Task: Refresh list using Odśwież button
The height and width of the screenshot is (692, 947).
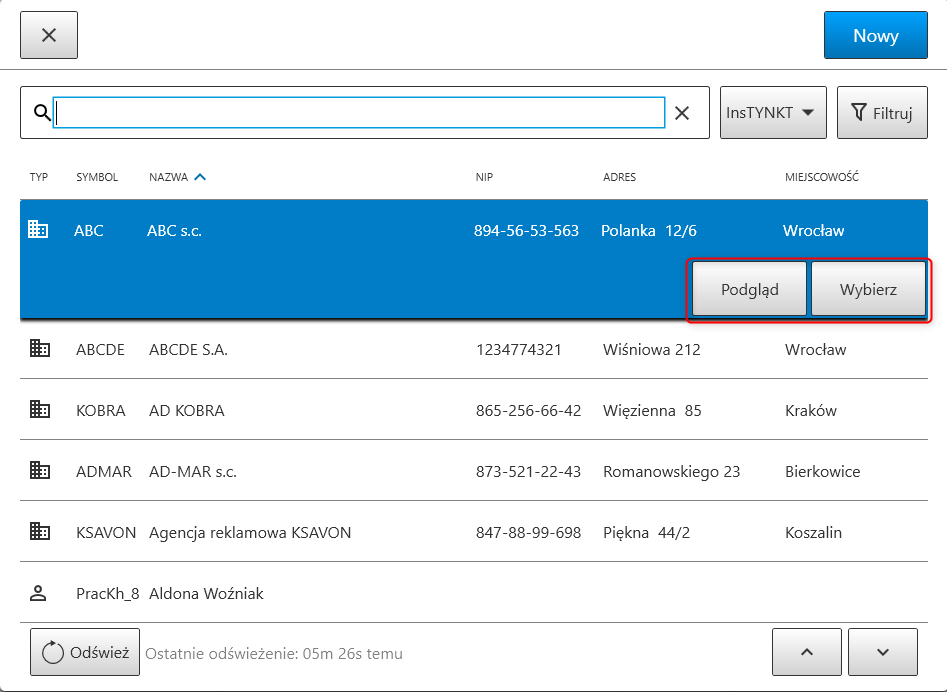Action: (85, 653)
